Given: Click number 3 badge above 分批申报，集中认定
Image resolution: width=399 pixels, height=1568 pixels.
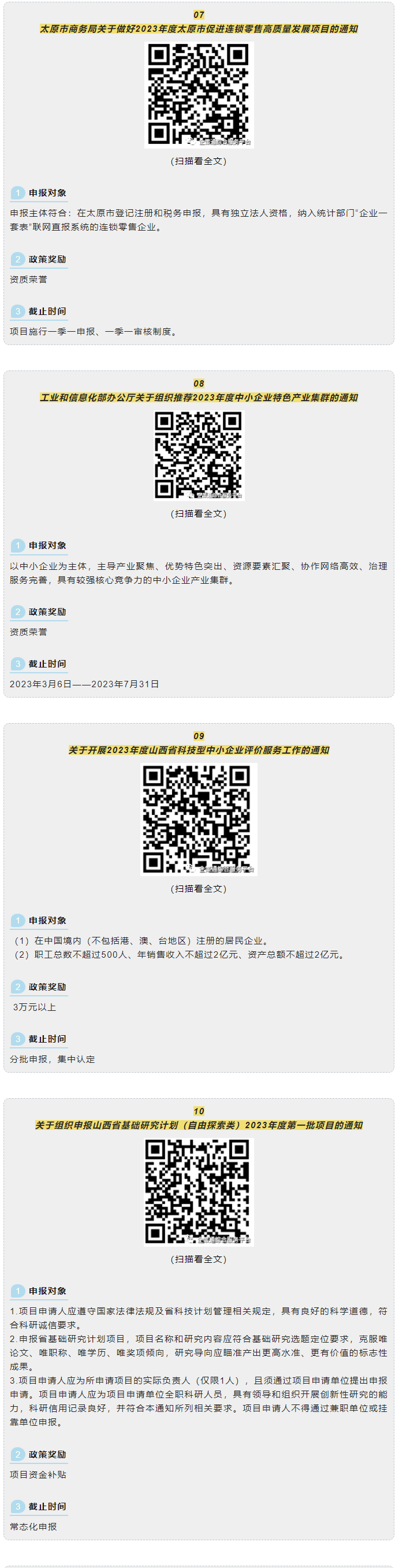Looking at the screenshot, I should (18, 1039).
